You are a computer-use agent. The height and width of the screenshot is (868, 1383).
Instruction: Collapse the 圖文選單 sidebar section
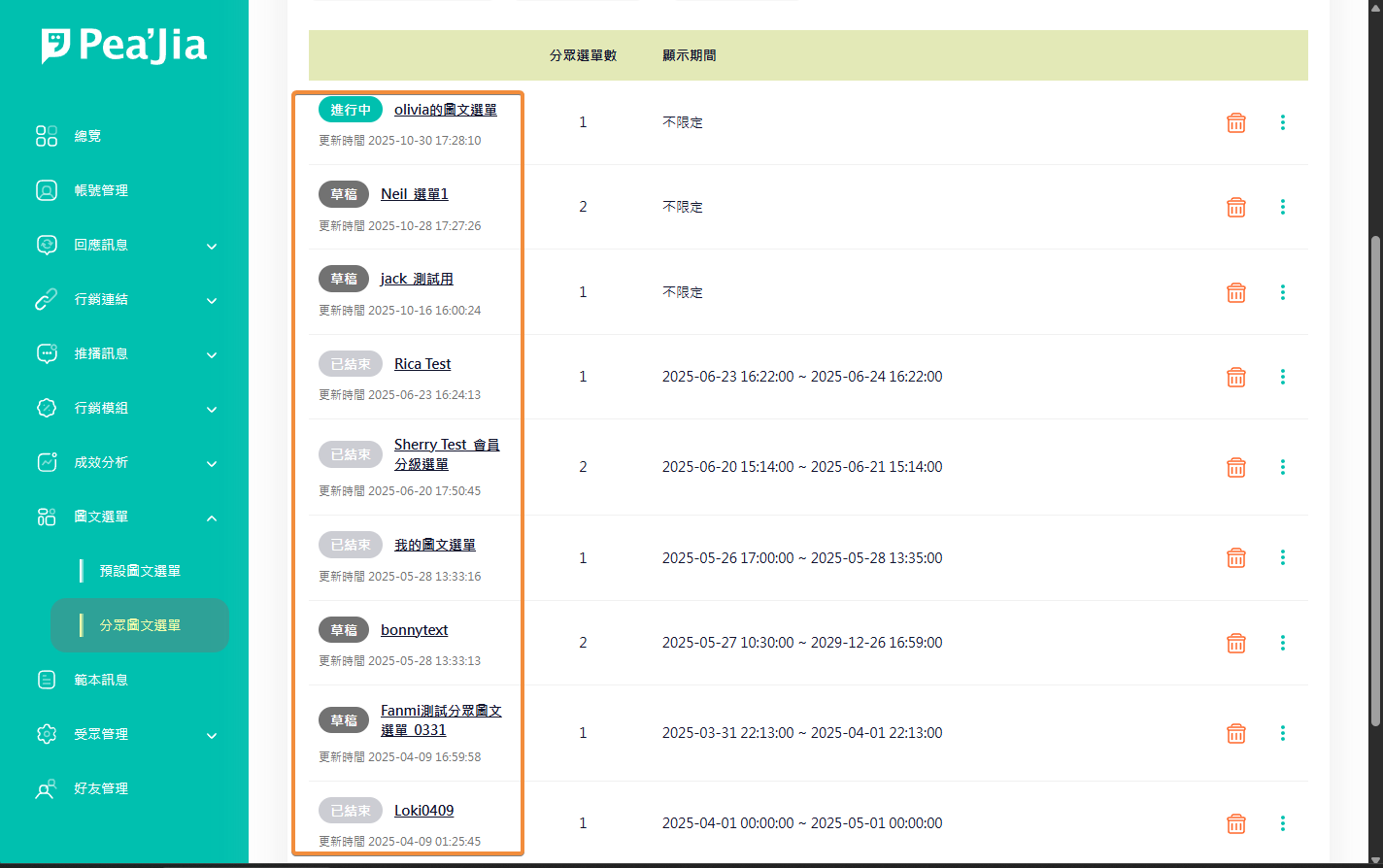click(x=212, y=517)
